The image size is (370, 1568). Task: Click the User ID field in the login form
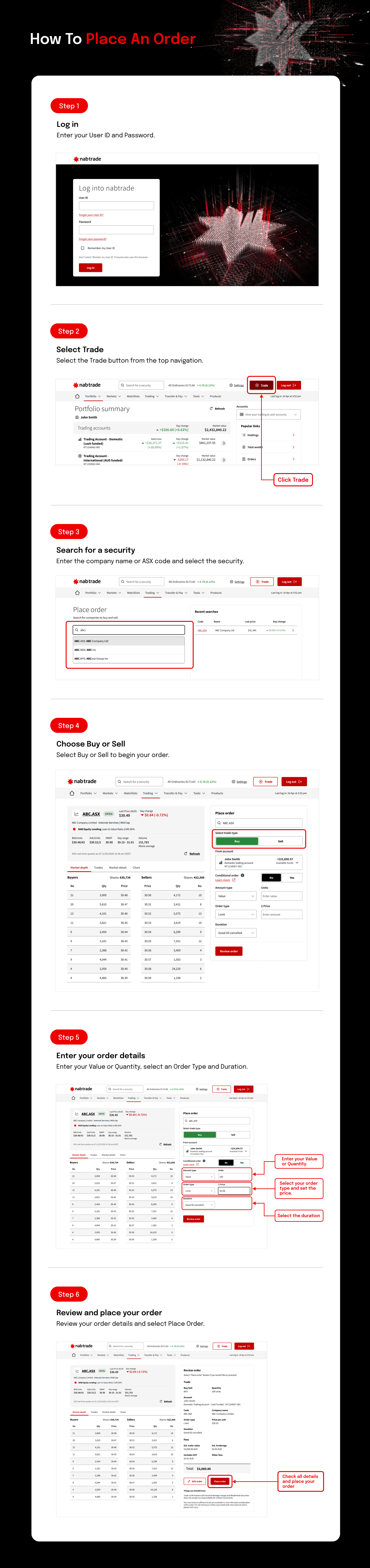[x=116, y=206]
